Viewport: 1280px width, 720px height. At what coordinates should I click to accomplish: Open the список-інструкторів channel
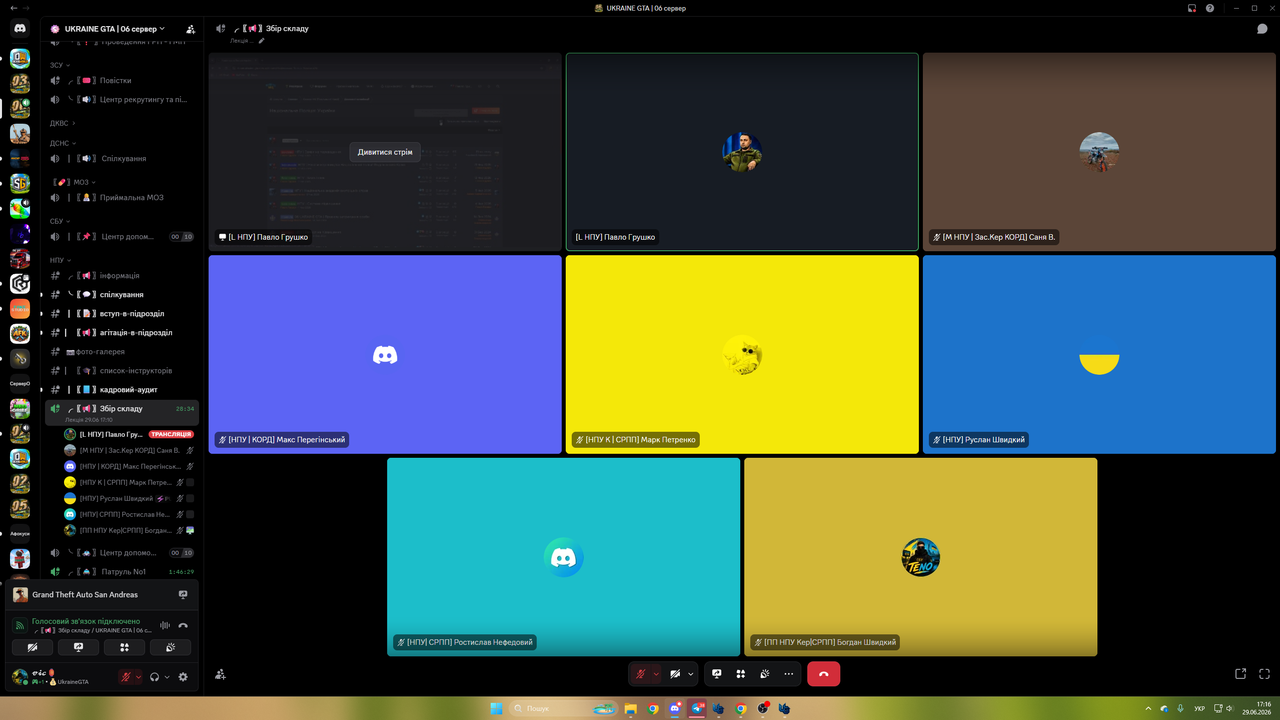click(x=122, y=370)
